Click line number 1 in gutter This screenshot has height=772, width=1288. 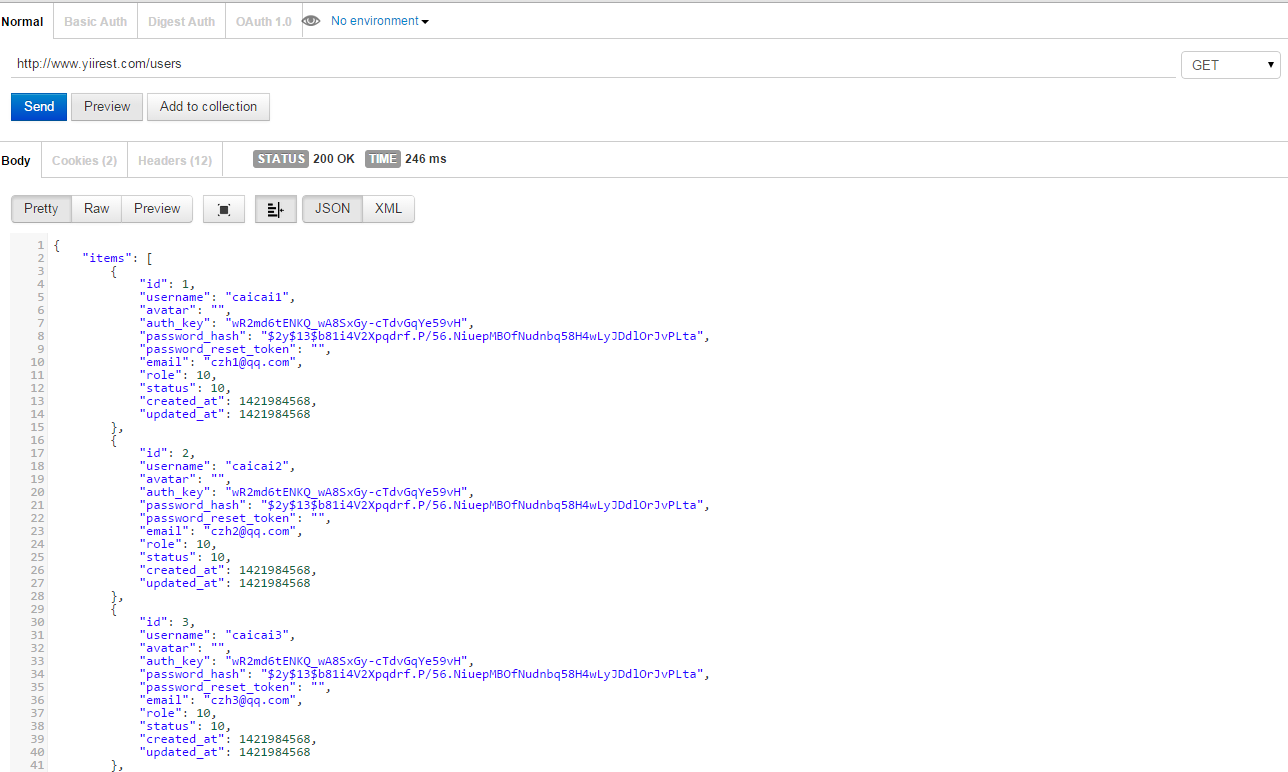(x=40, y=245)
